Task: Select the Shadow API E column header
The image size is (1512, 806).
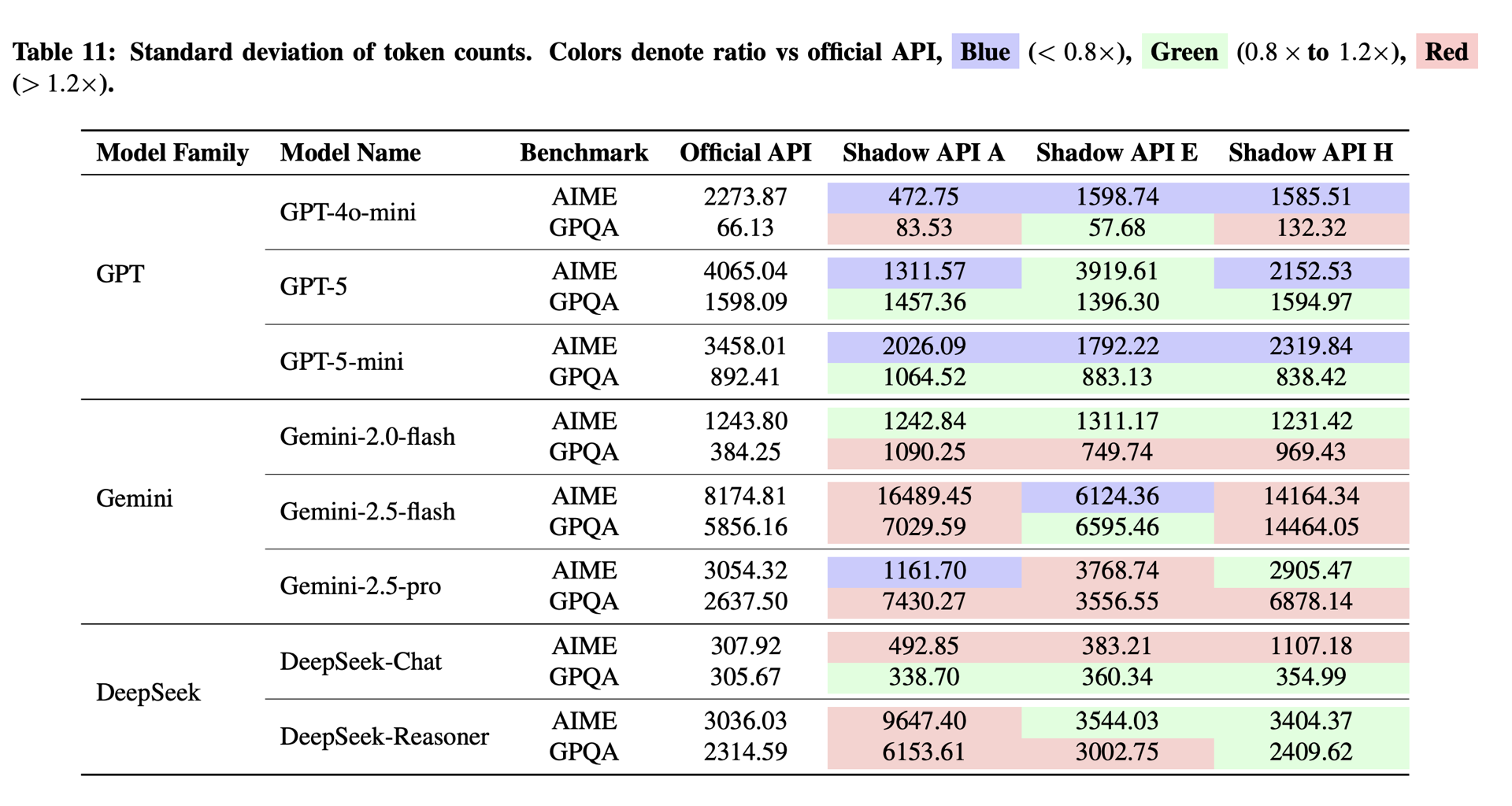Action: coord(1117,153)
